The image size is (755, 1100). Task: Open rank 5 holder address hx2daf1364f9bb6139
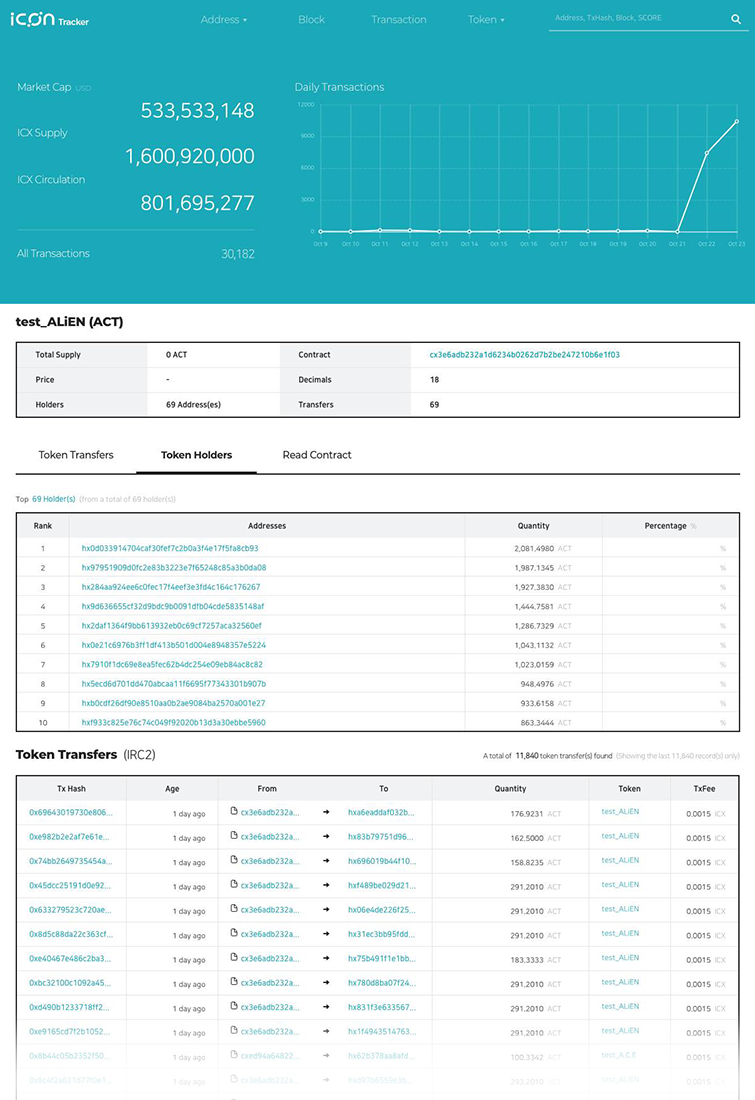pyautogui.click(x=171, y=626)
